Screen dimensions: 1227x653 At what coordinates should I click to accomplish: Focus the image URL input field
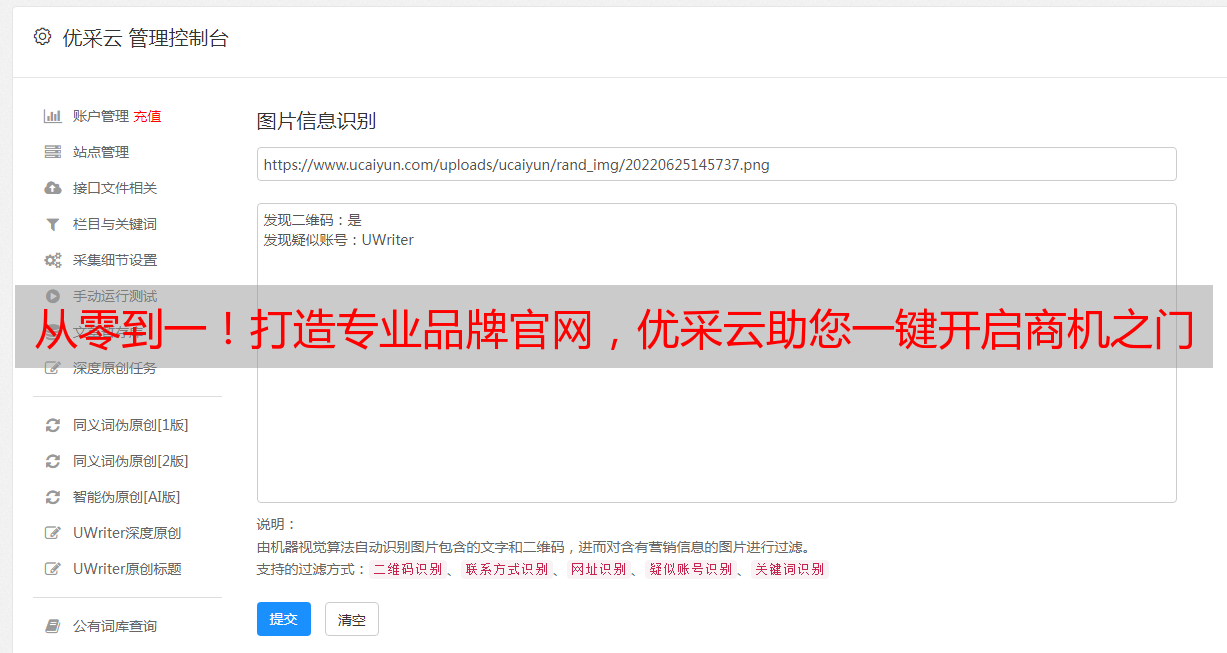(x=716, y=164)
